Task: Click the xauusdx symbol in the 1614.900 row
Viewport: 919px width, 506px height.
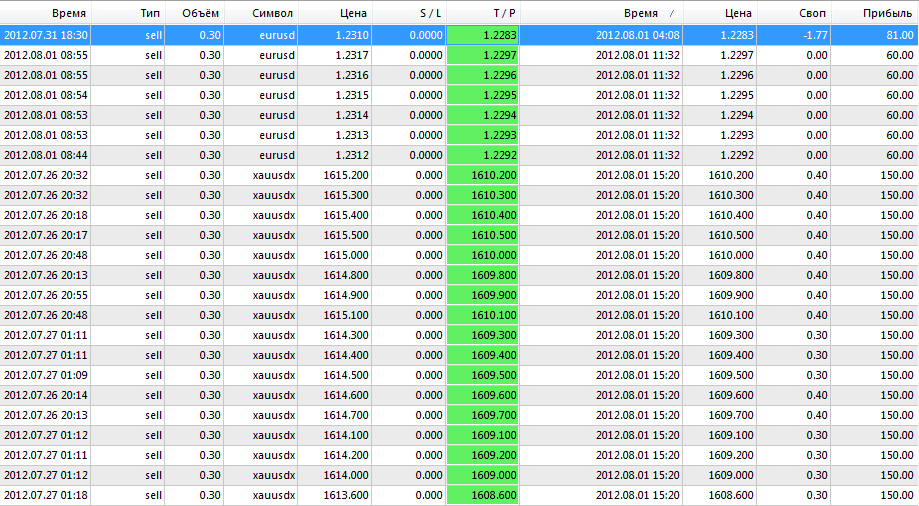Action: [x=274, y=295]
